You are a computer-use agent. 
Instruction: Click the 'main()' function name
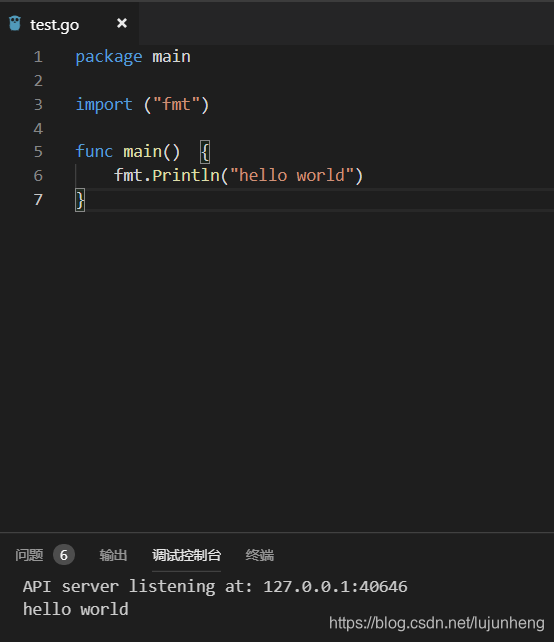[x=152, y=152]
